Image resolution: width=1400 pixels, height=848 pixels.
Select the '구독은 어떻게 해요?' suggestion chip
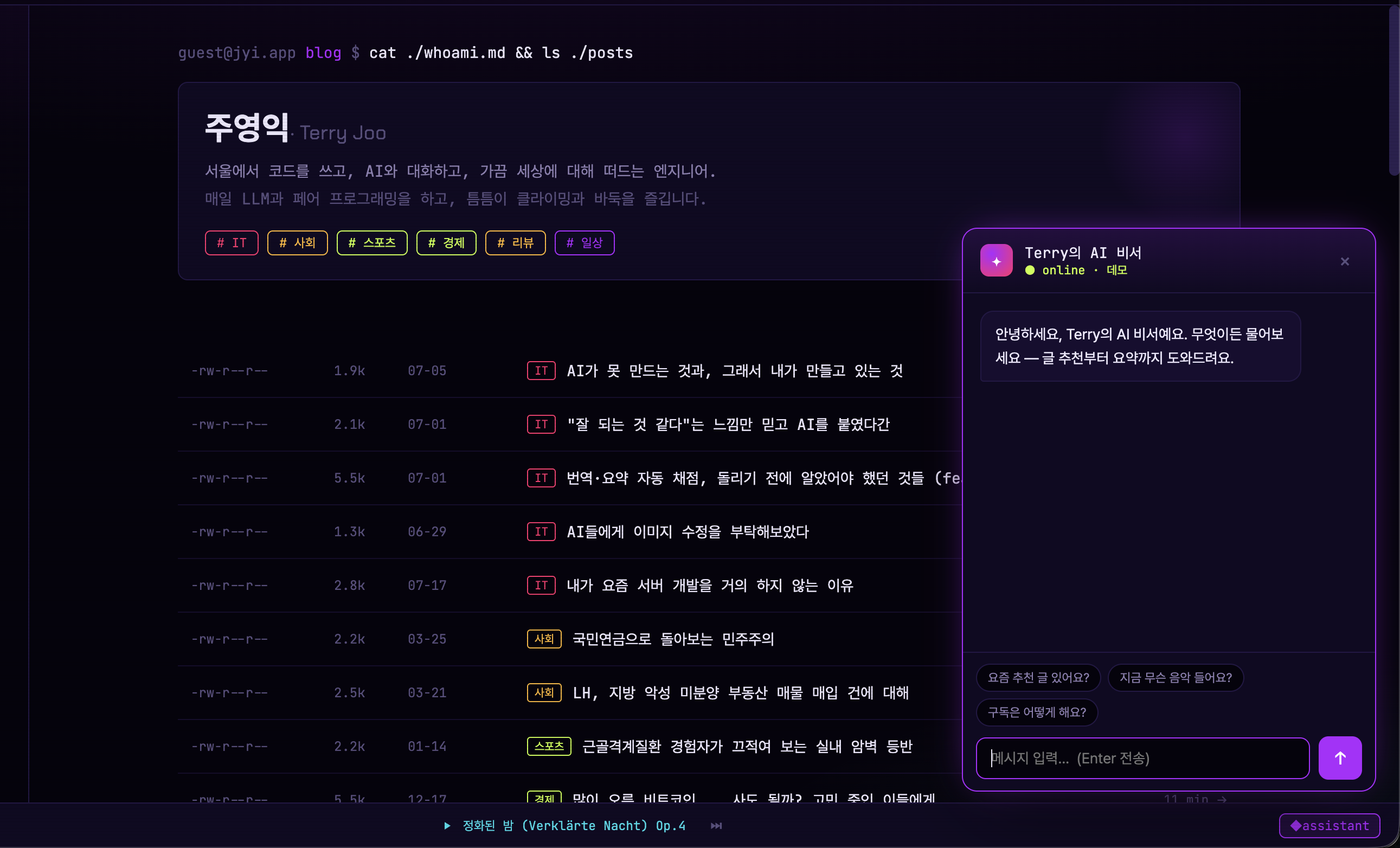(1036, 712)
